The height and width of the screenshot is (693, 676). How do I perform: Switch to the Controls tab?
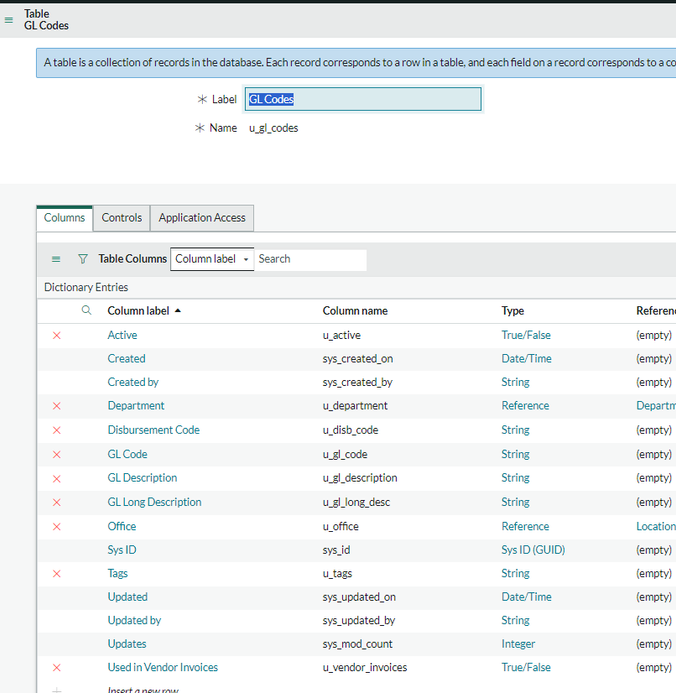[122, 218]
